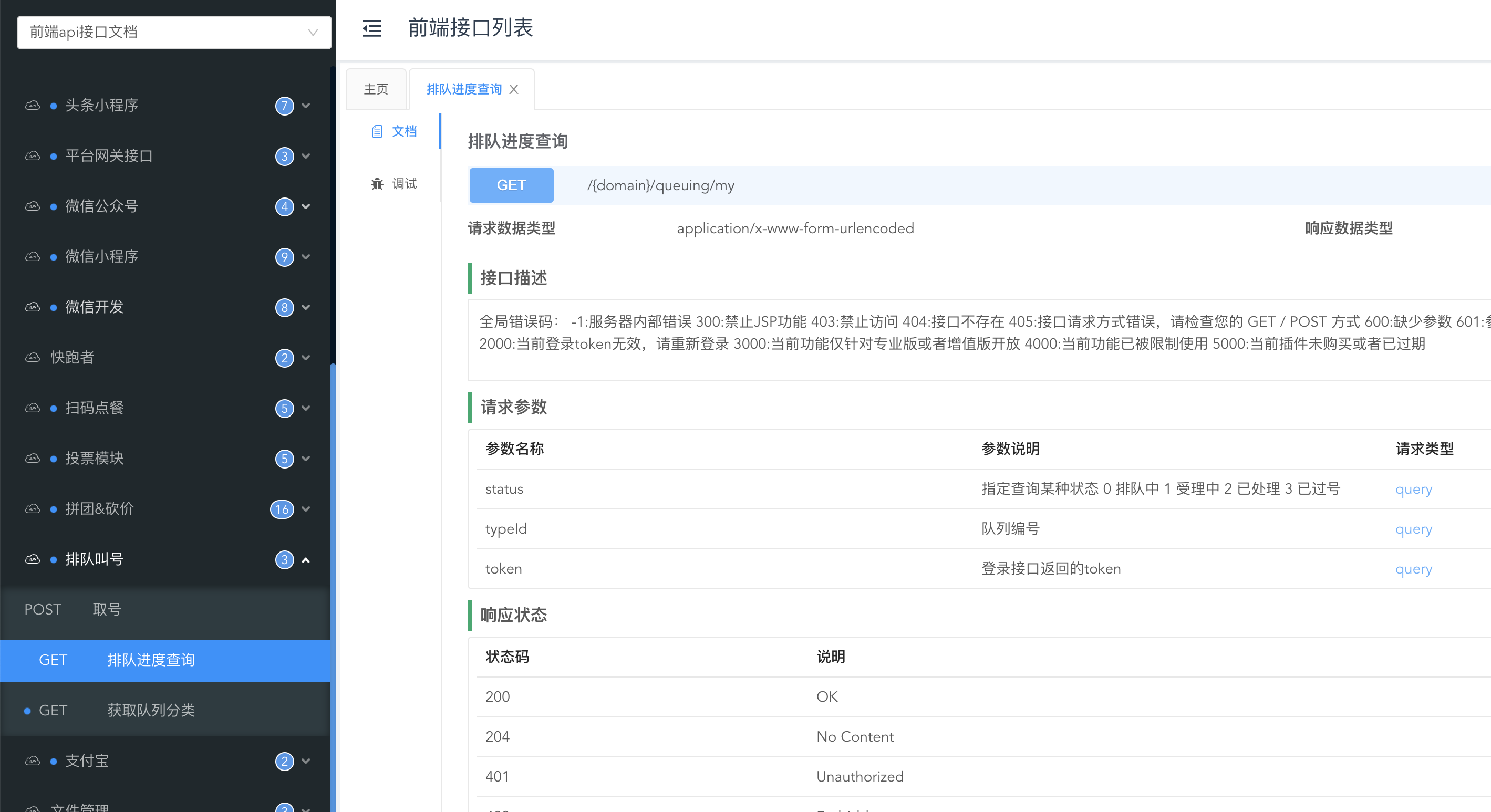Switch to the 主页 tab
Viewport: 1491px width, 812px height.
coord(376,89)
